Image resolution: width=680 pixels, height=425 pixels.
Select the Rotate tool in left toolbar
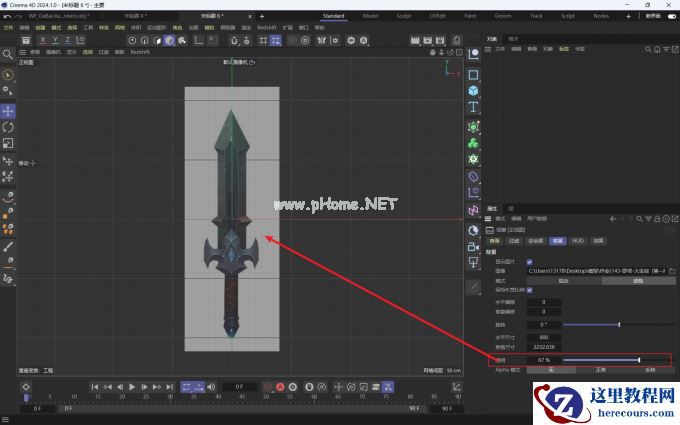click(x=8, y=127)
